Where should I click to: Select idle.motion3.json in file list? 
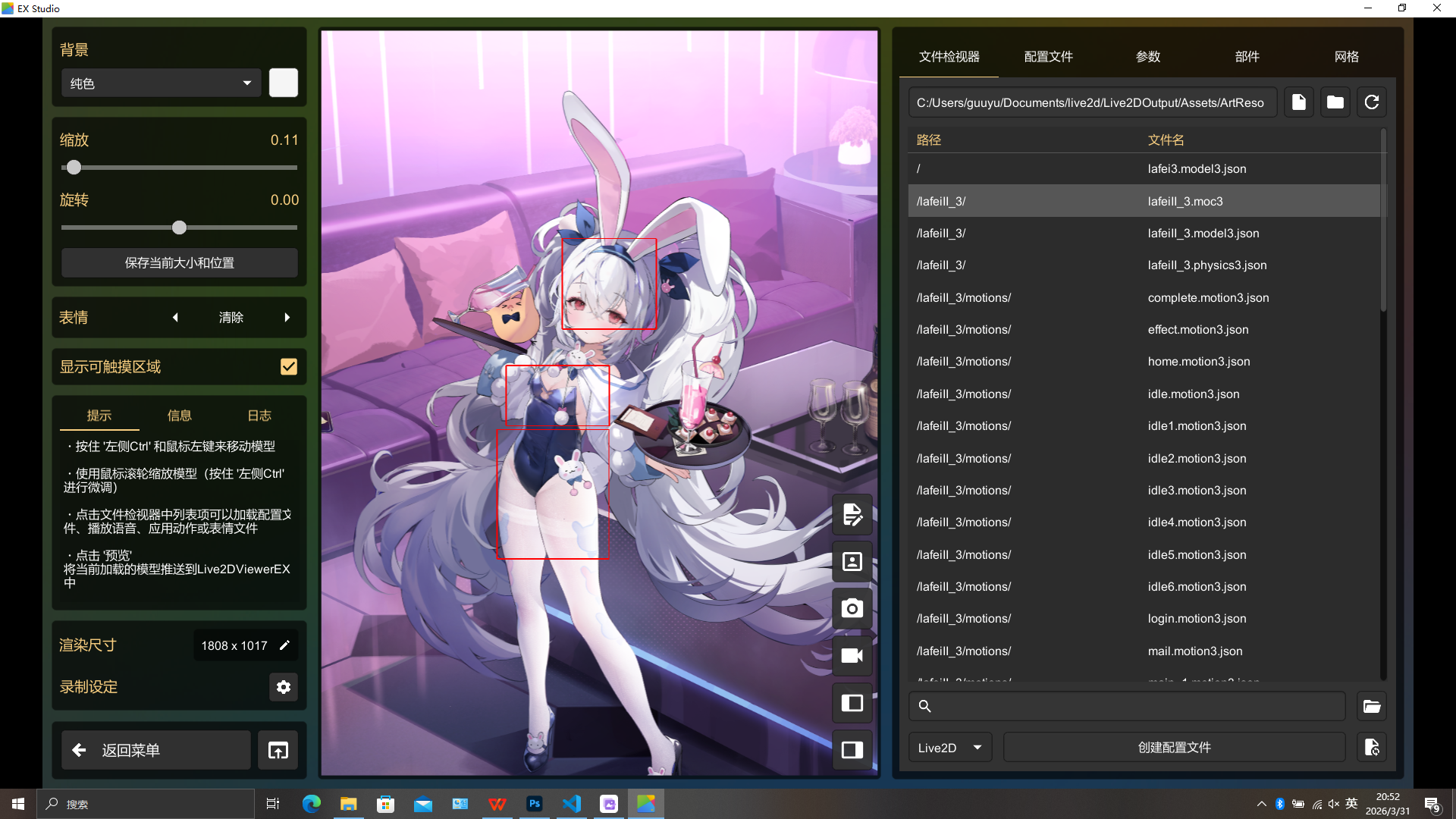[1193, 394]
